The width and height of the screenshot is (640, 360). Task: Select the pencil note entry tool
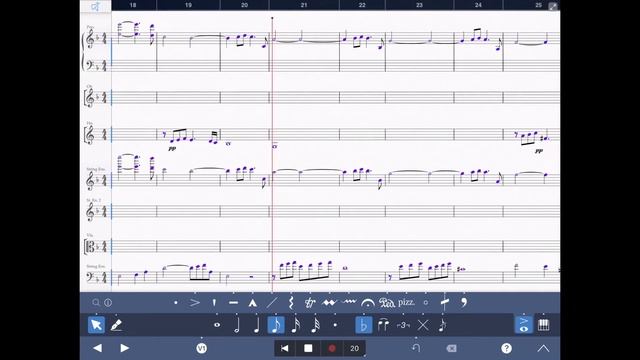116,325
